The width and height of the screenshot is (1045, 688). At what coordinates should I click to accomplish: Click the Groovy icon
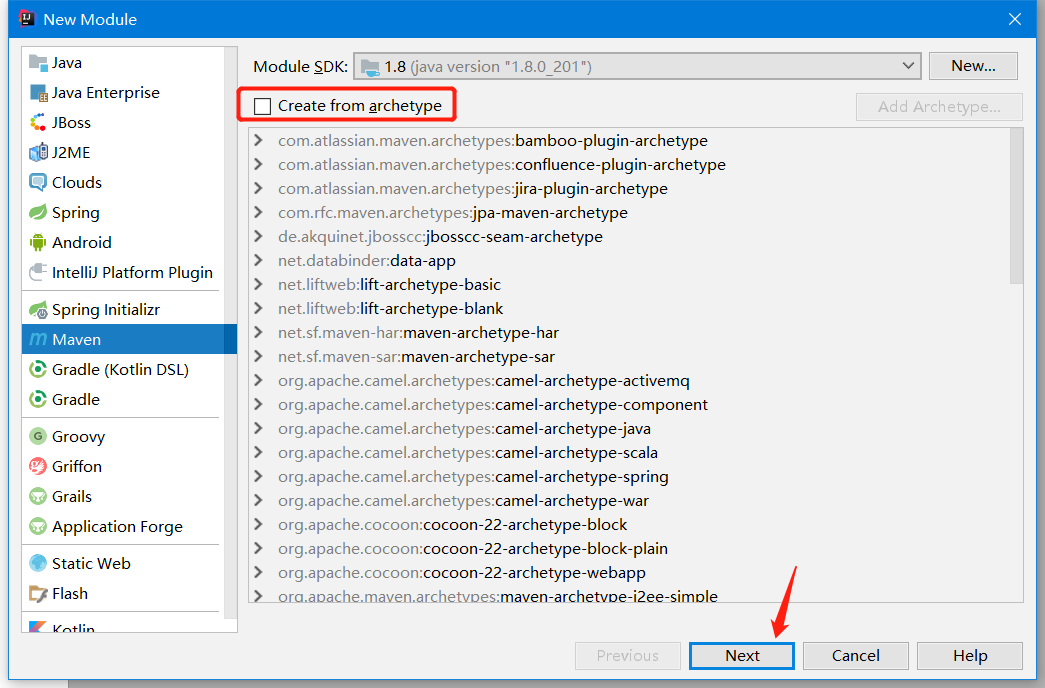click(x=38, y=437)
